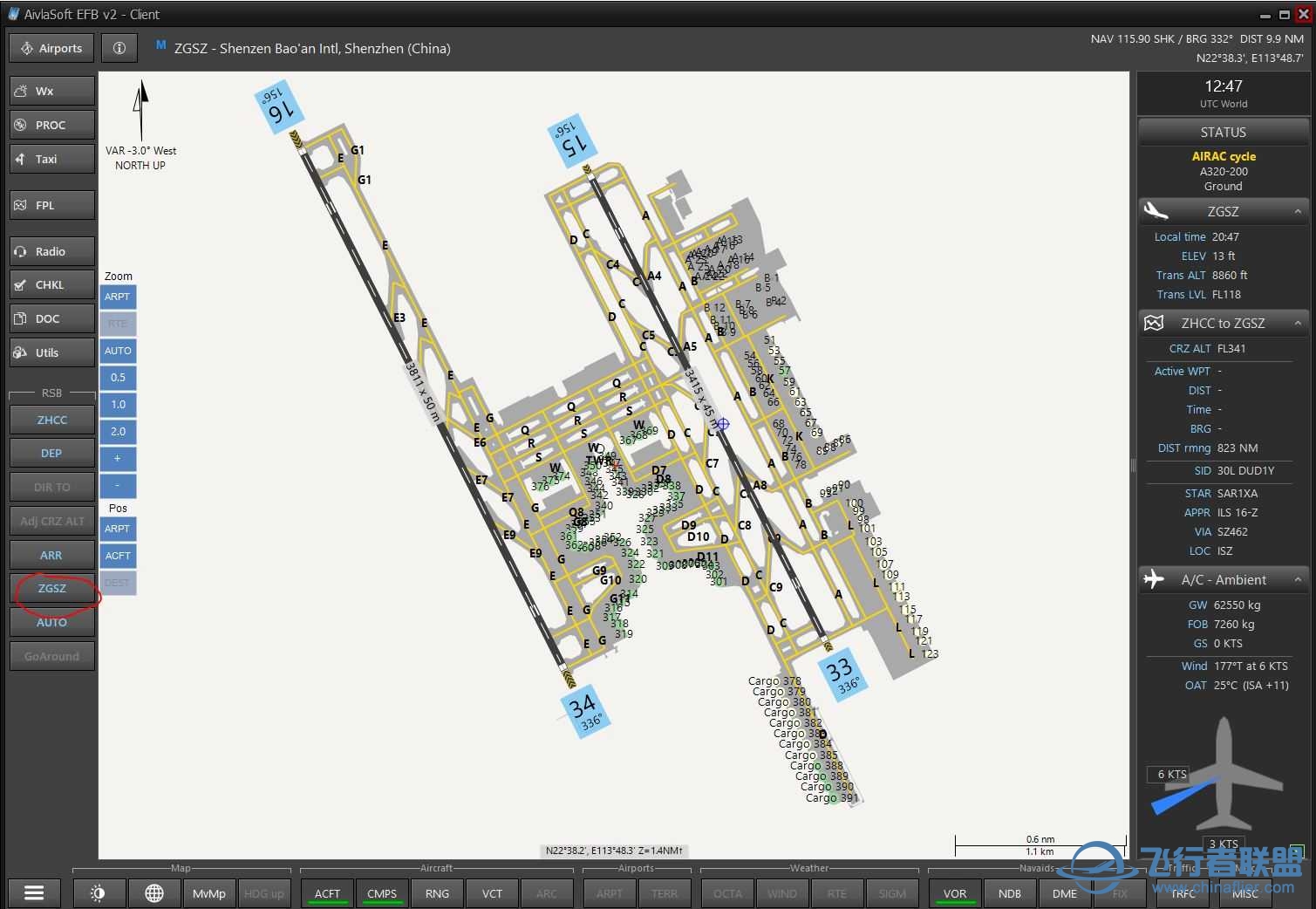Open the FPL flight plan panel
Screen dimensions: 1316x909
point(51,204)
